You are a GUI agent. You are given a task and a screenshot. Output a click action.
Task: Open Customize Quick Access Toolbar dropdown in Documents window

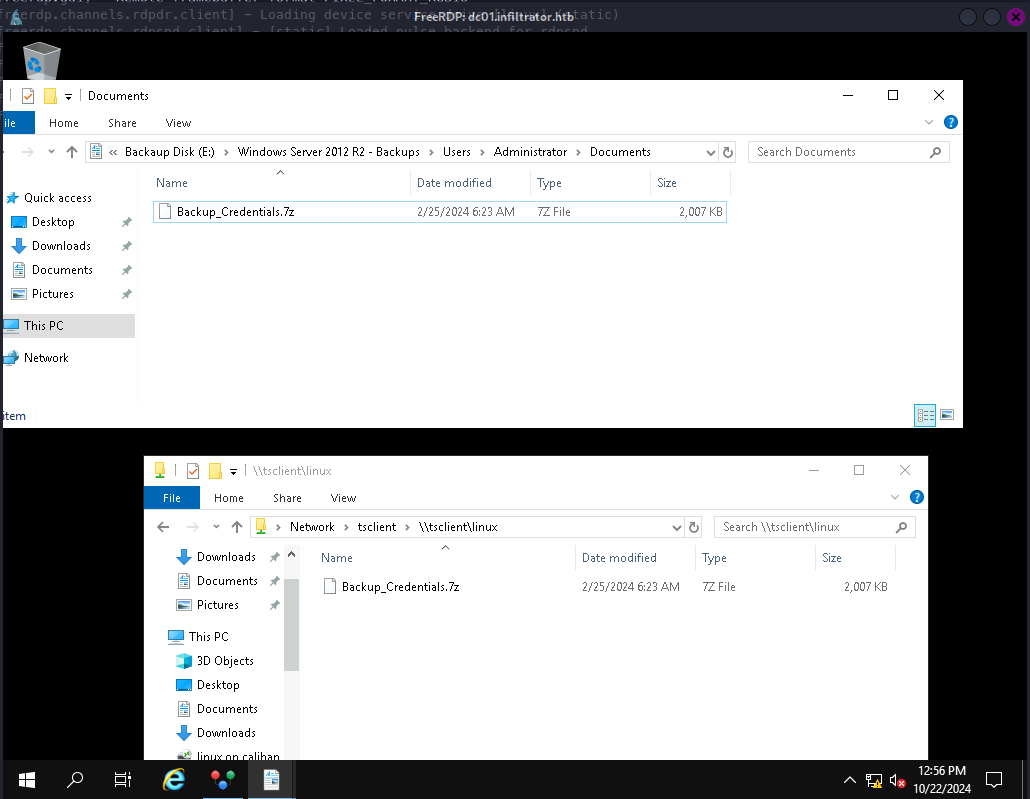point(68,97)
